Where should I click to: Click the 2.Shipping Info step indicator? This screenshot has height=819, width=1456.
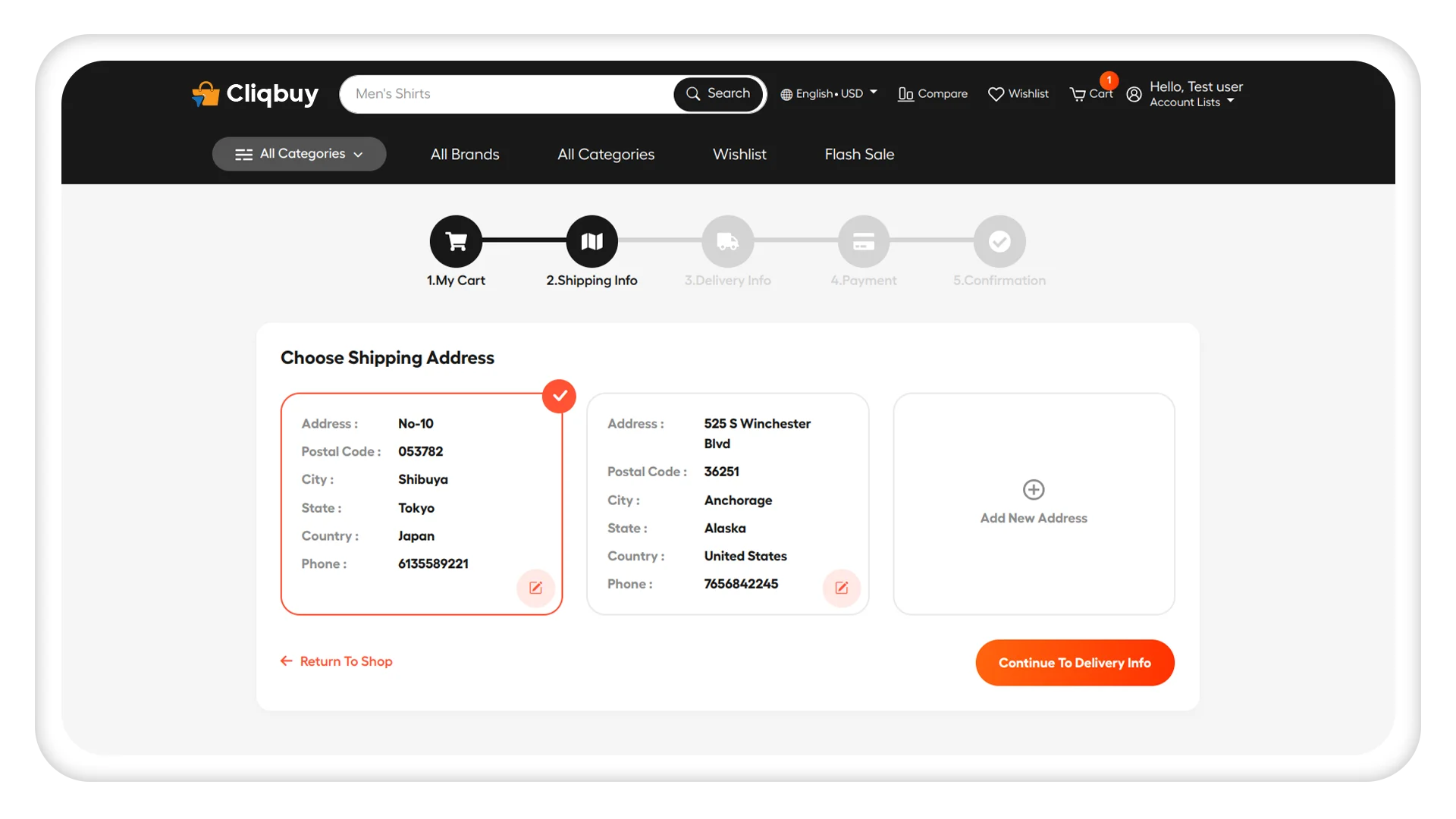tap(592, 241)
